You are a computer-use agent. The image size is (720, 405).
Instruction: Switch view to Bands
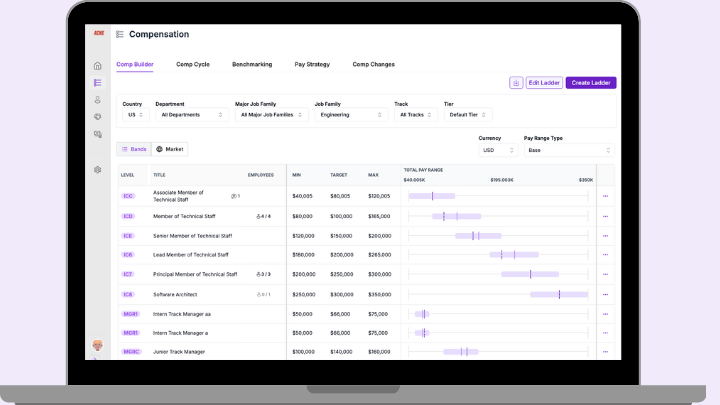134,149
